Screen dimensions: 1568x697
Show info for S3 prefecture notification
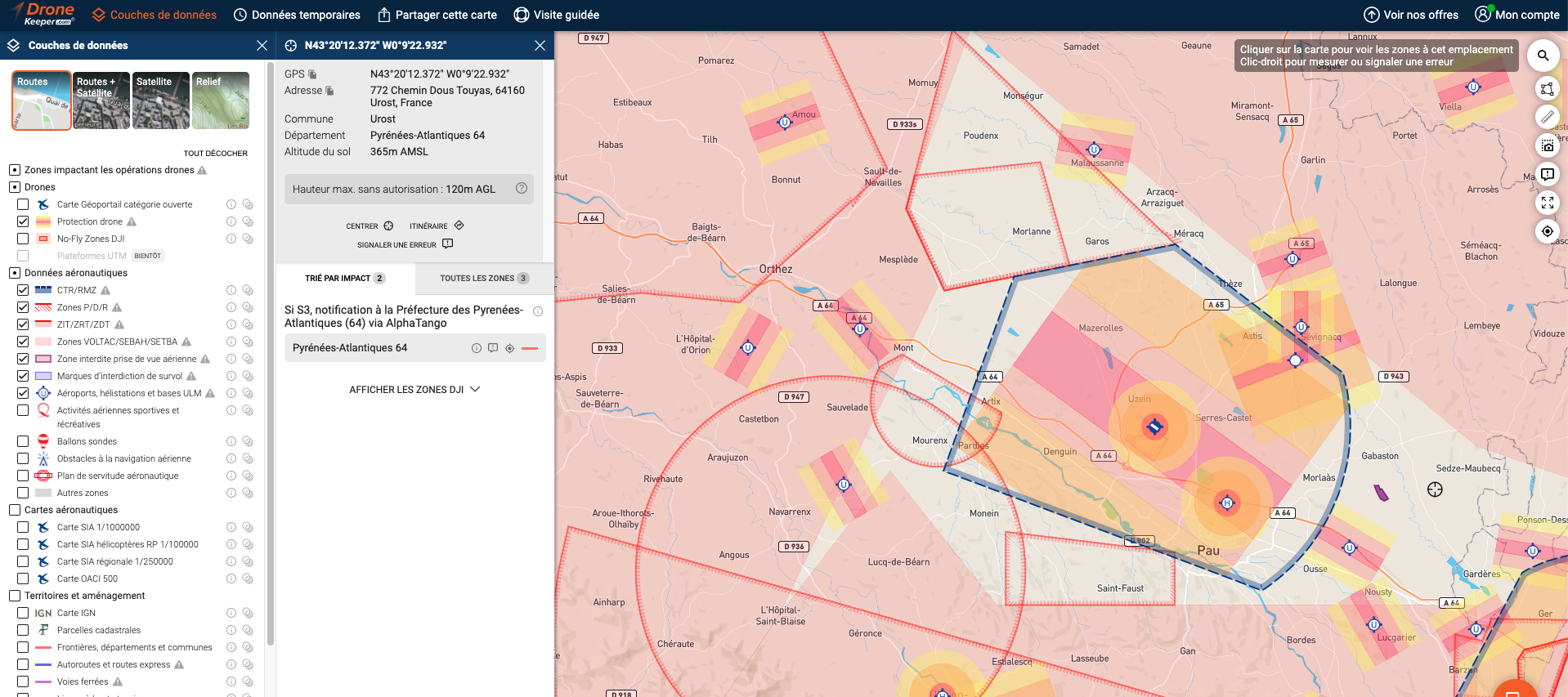click(538, 311)
